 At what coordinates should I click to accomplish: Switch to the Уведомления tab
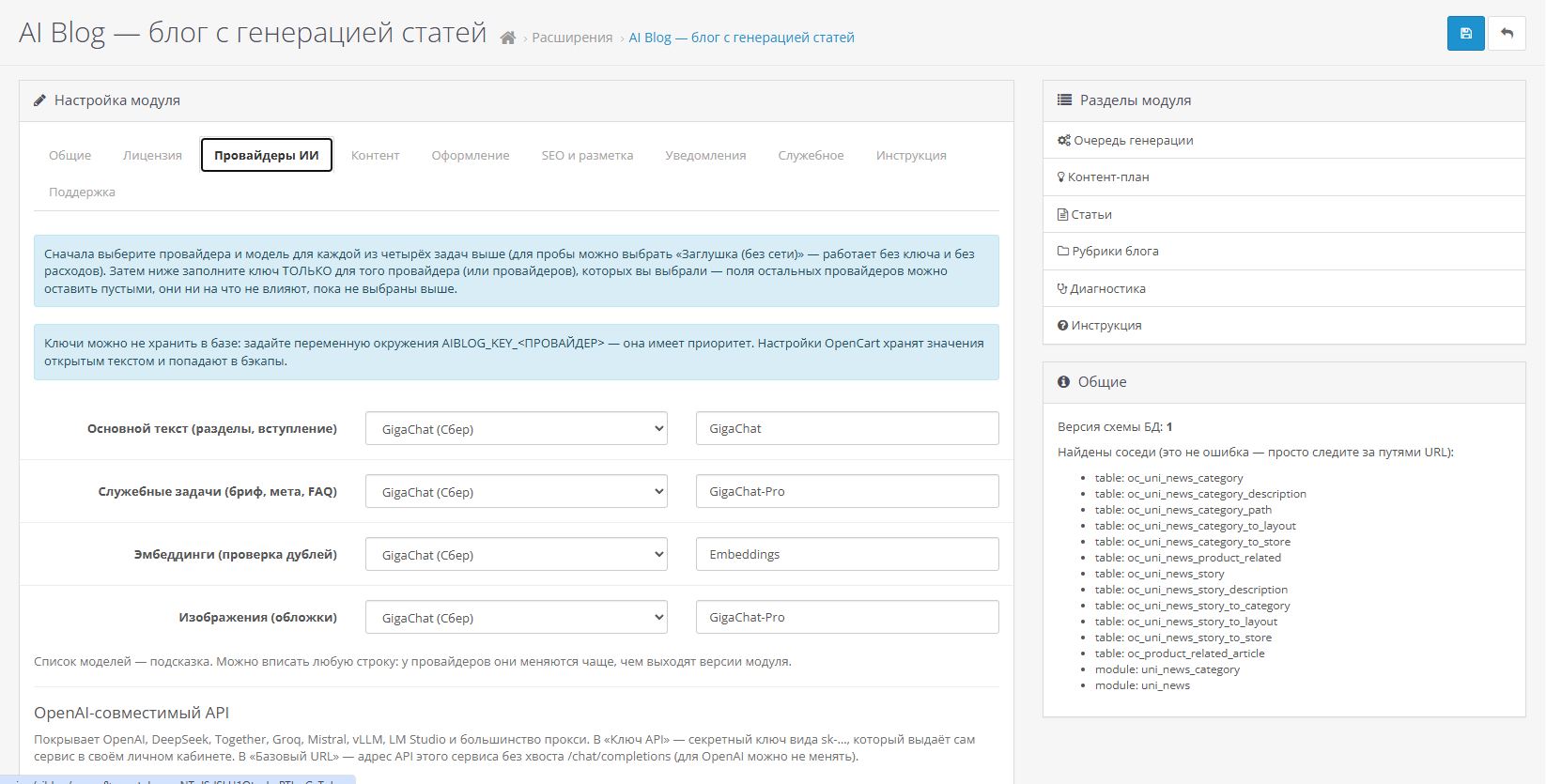(x=705, y=155)
